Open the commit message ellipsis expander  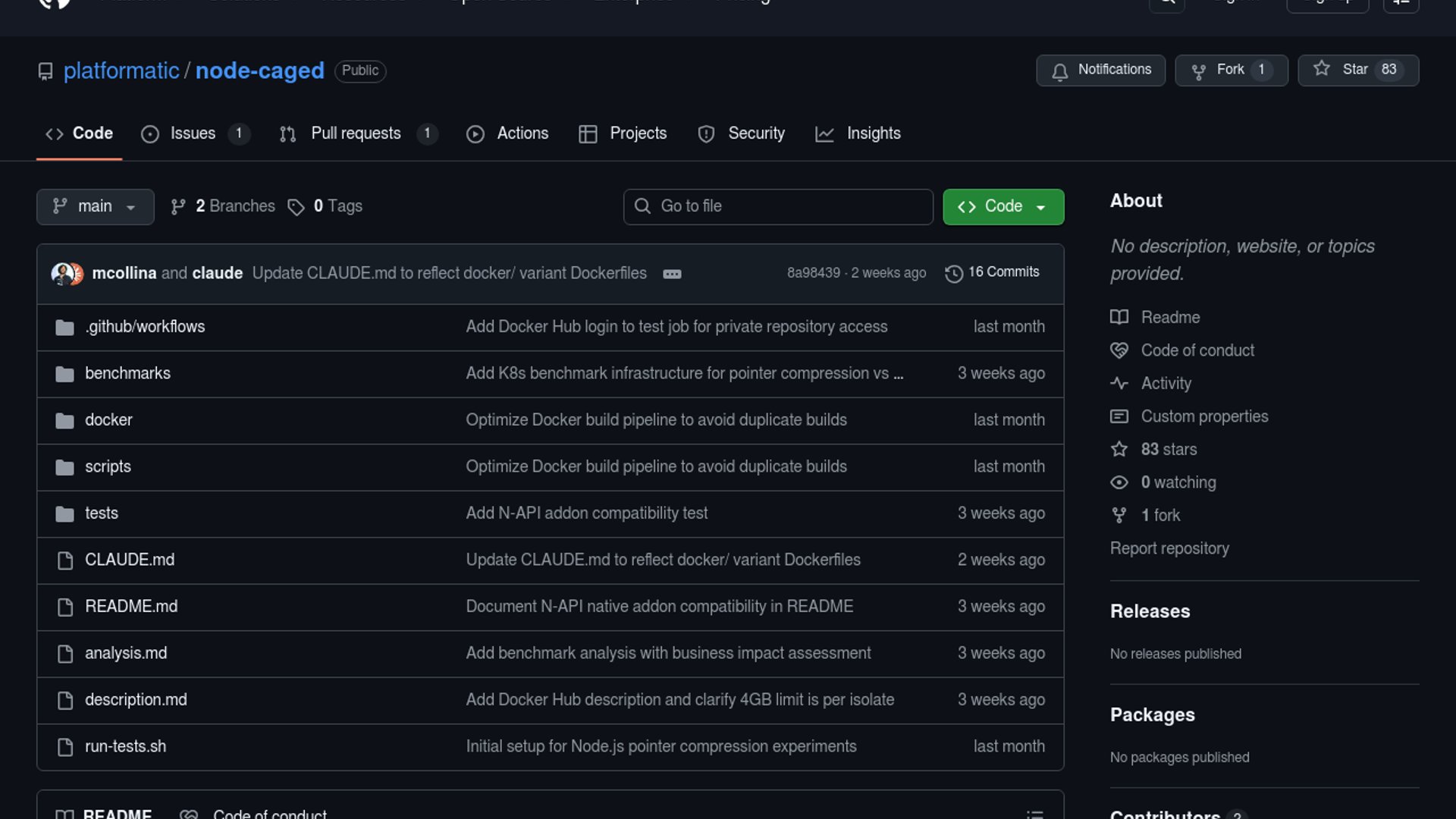point(672,274)
